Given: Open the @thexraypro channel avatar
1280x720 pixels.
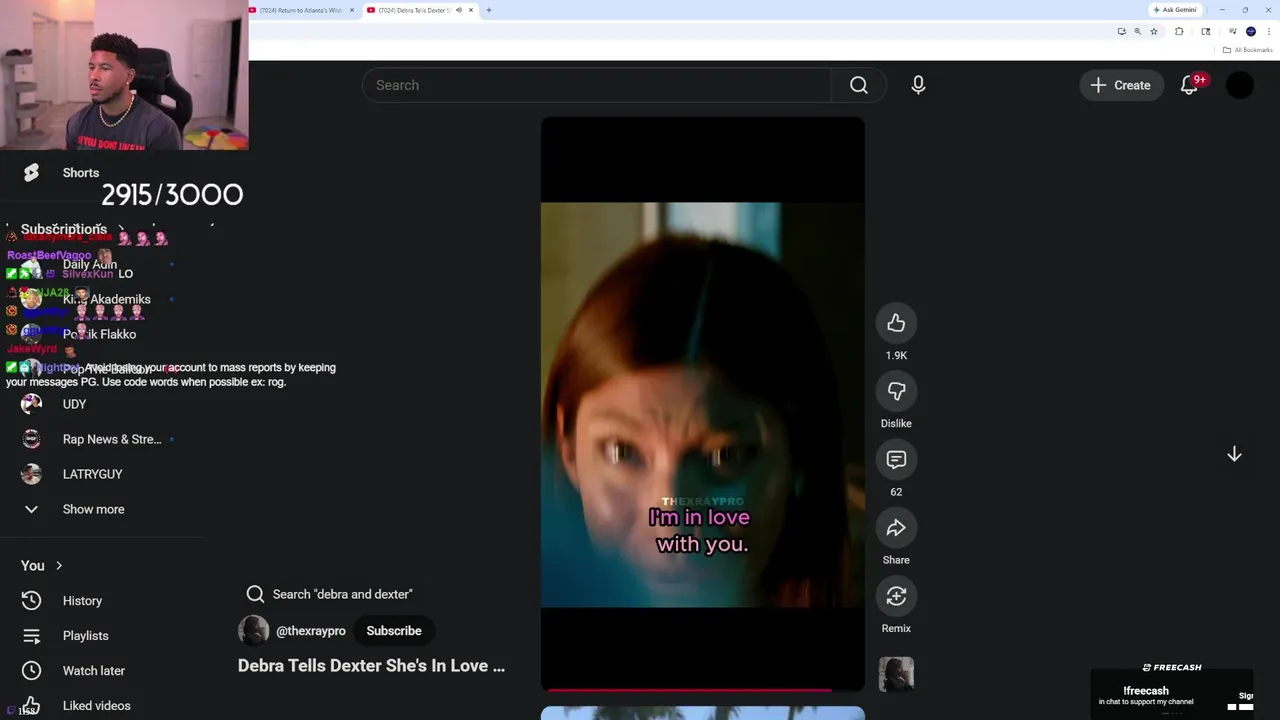Looking at the screenshot, I should 254,631.
